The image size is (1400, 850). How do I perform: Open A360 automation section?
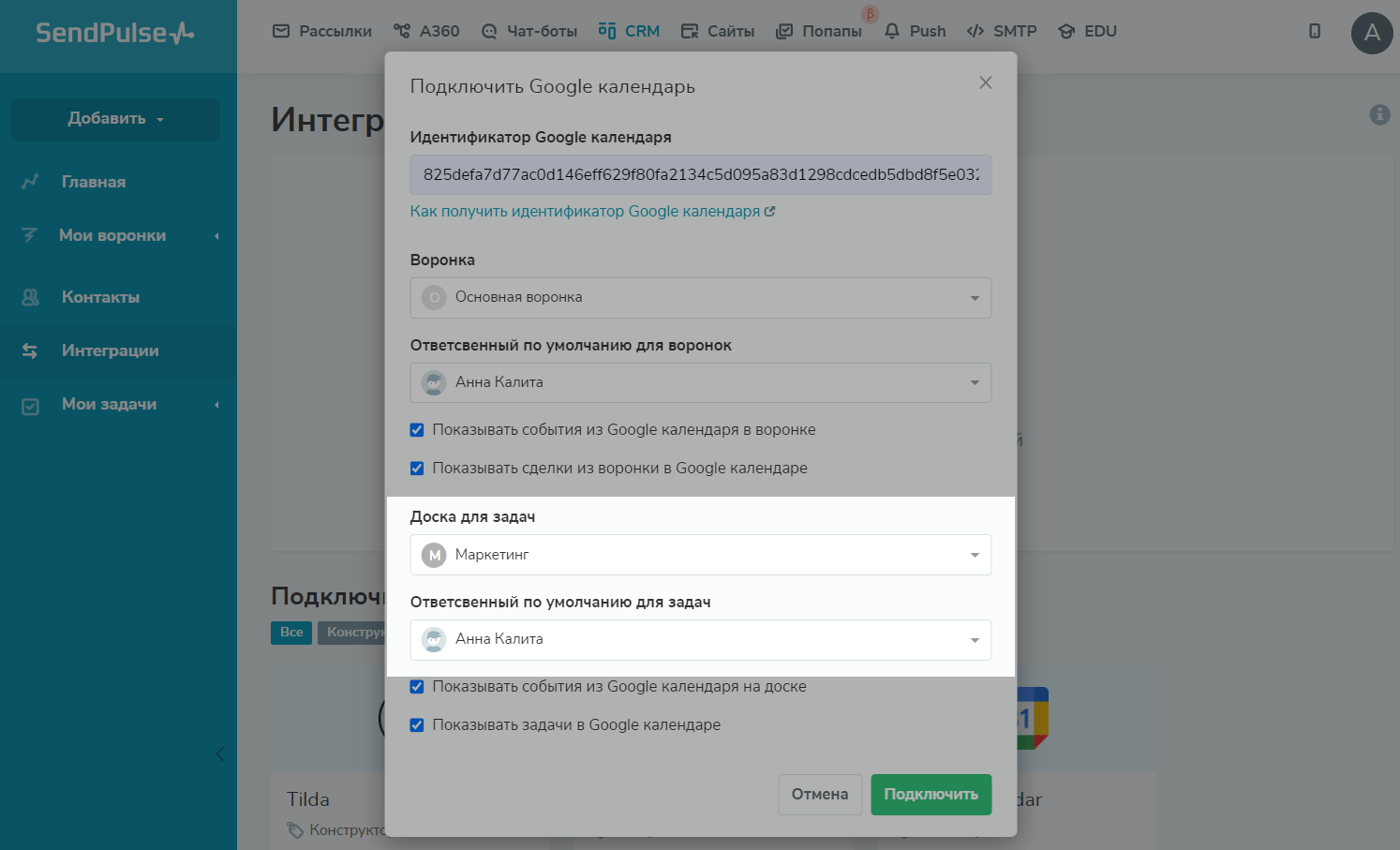[426, 31]
